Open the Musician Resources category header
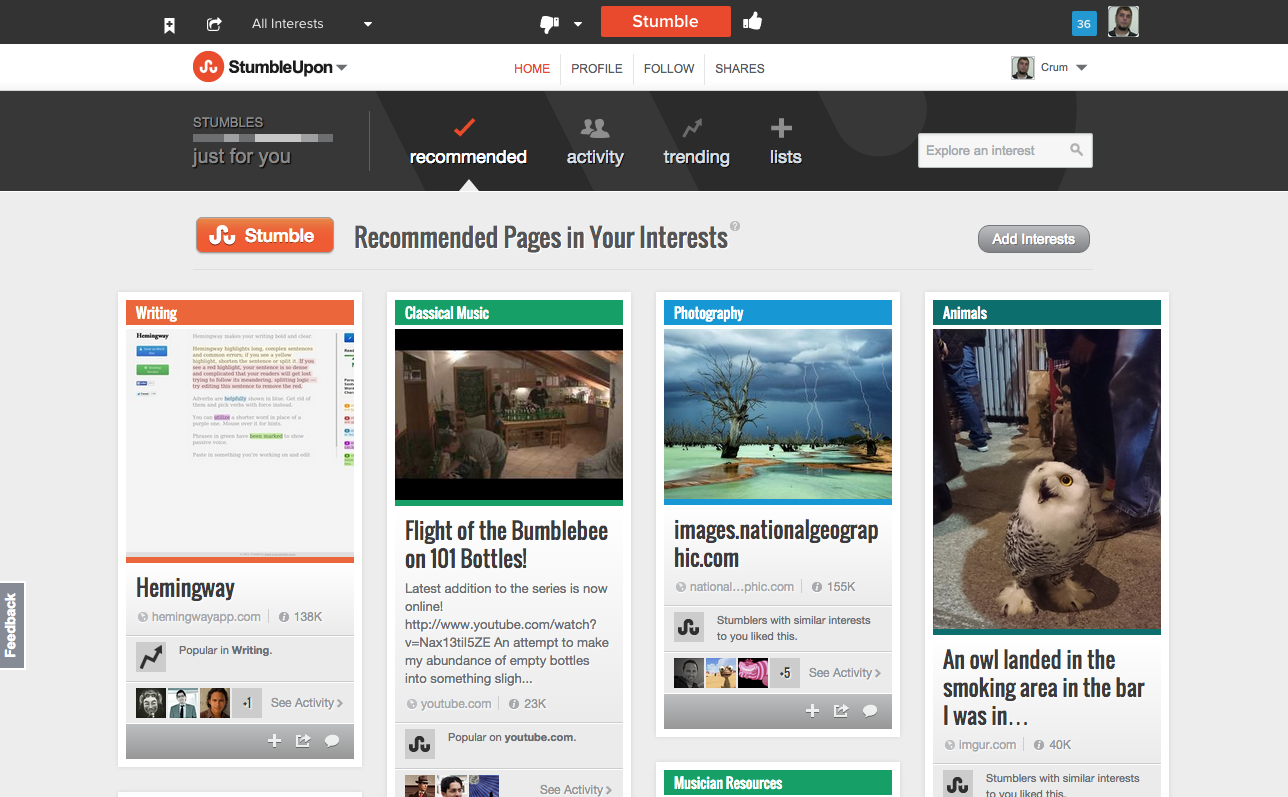Screen dimensions: 1288x797 (778, 783)
